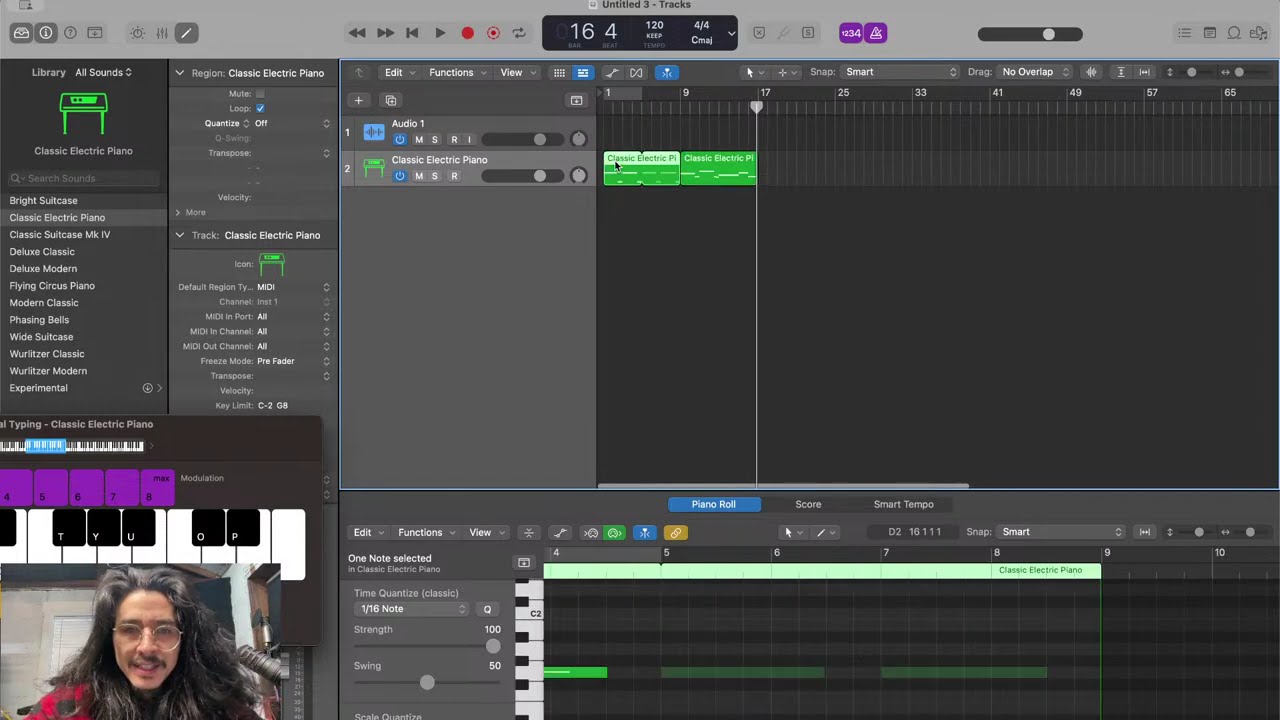Image resolution: width=1280 pixels, height=720 pixels.
Task: Toggle the Inspector button
Action: (x=46, y=33)
